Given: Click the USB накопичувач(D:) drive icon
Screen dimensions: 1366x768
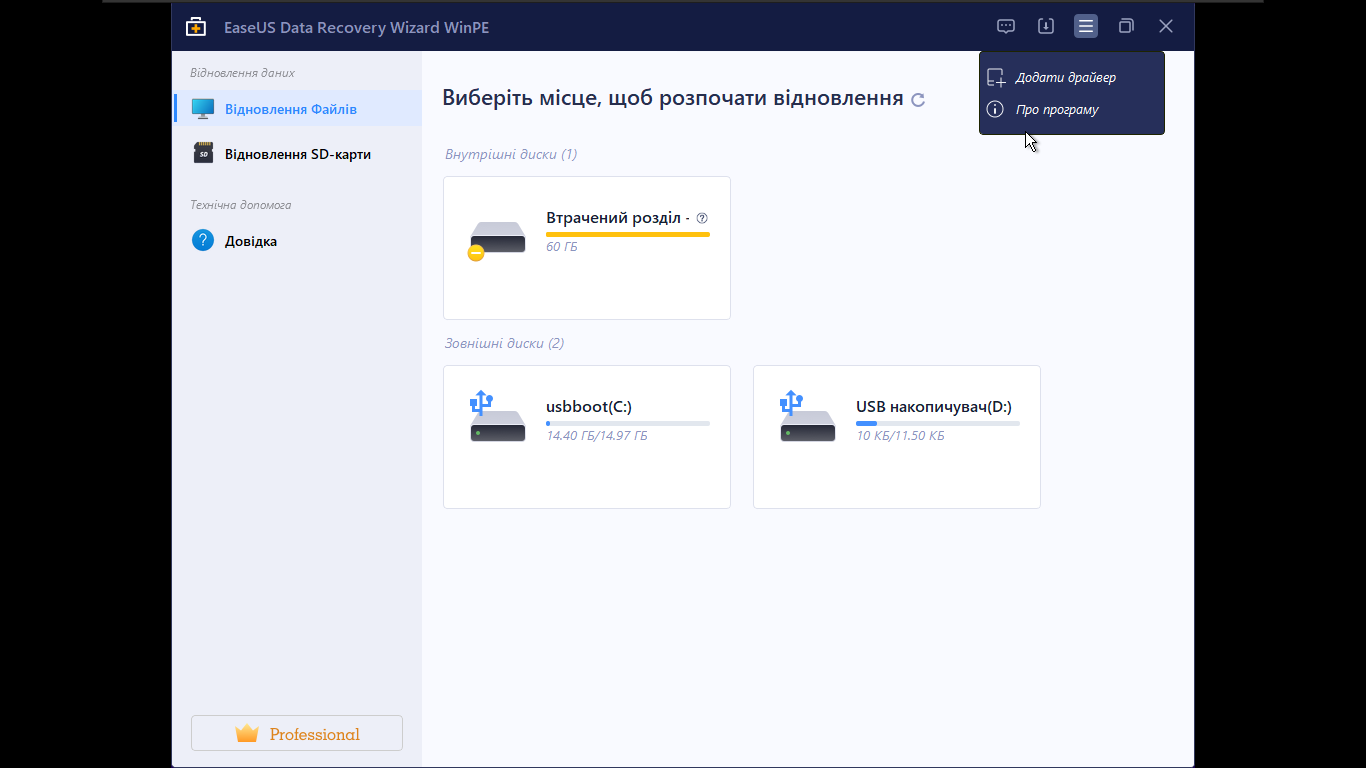Looking at the screenshot, I should [807, 417].
